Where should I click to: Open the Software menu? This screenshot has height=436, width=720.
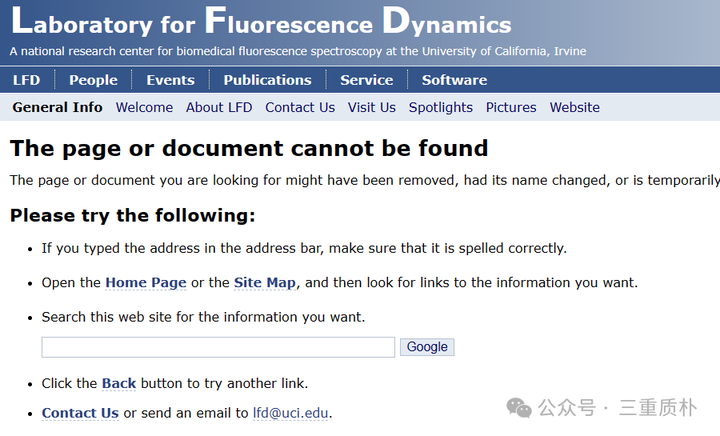click(x=454, y=80)
